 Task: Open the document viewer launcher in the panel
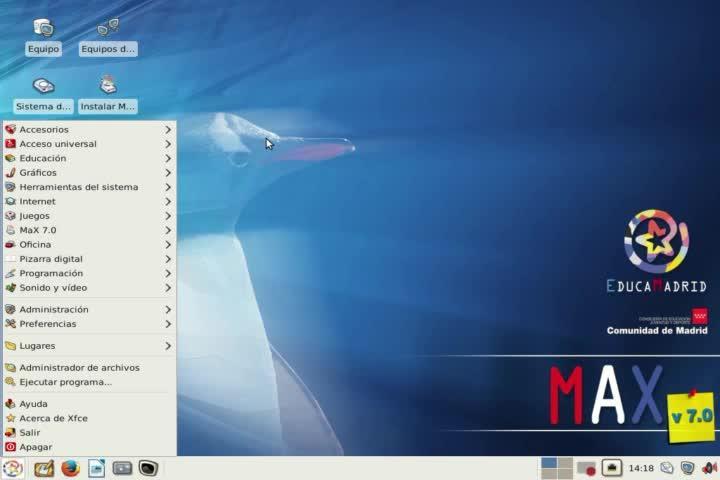pos(96,469)
